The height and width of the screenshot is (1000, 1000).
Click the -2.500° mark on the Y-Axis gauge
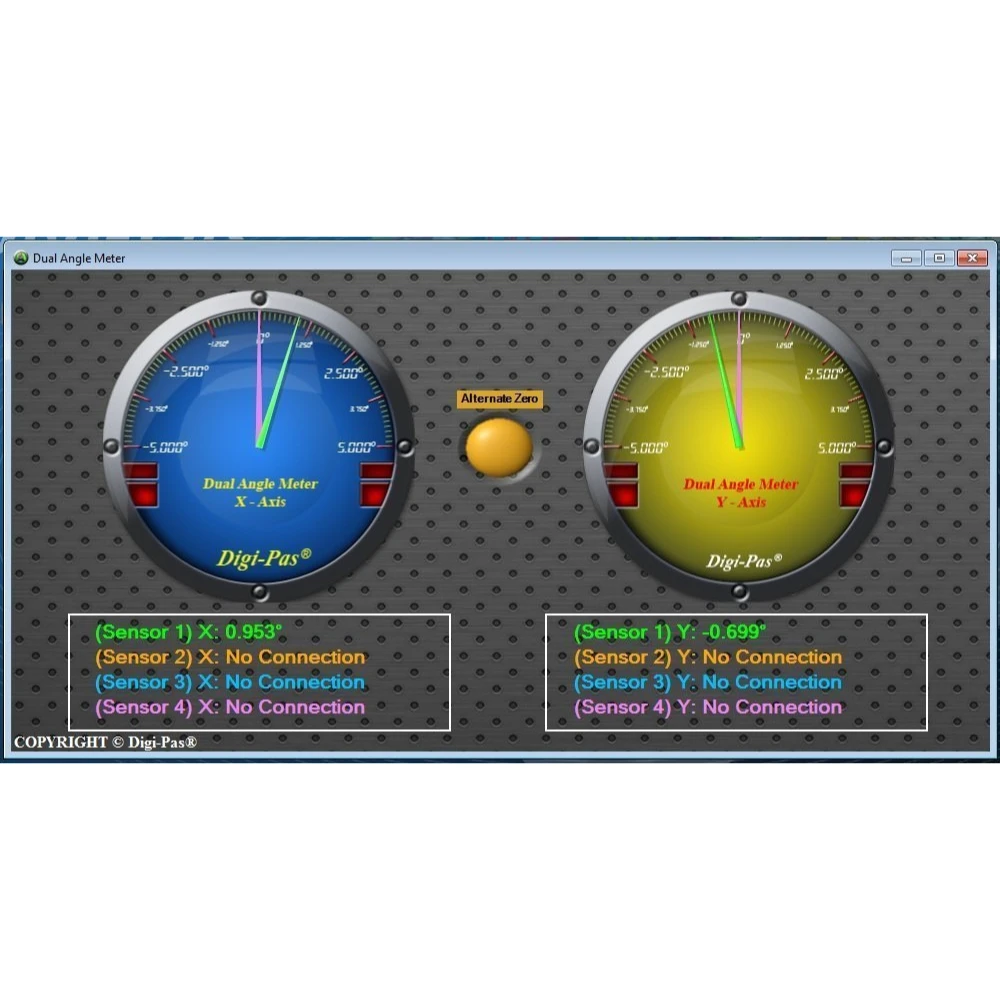(666, 371)
